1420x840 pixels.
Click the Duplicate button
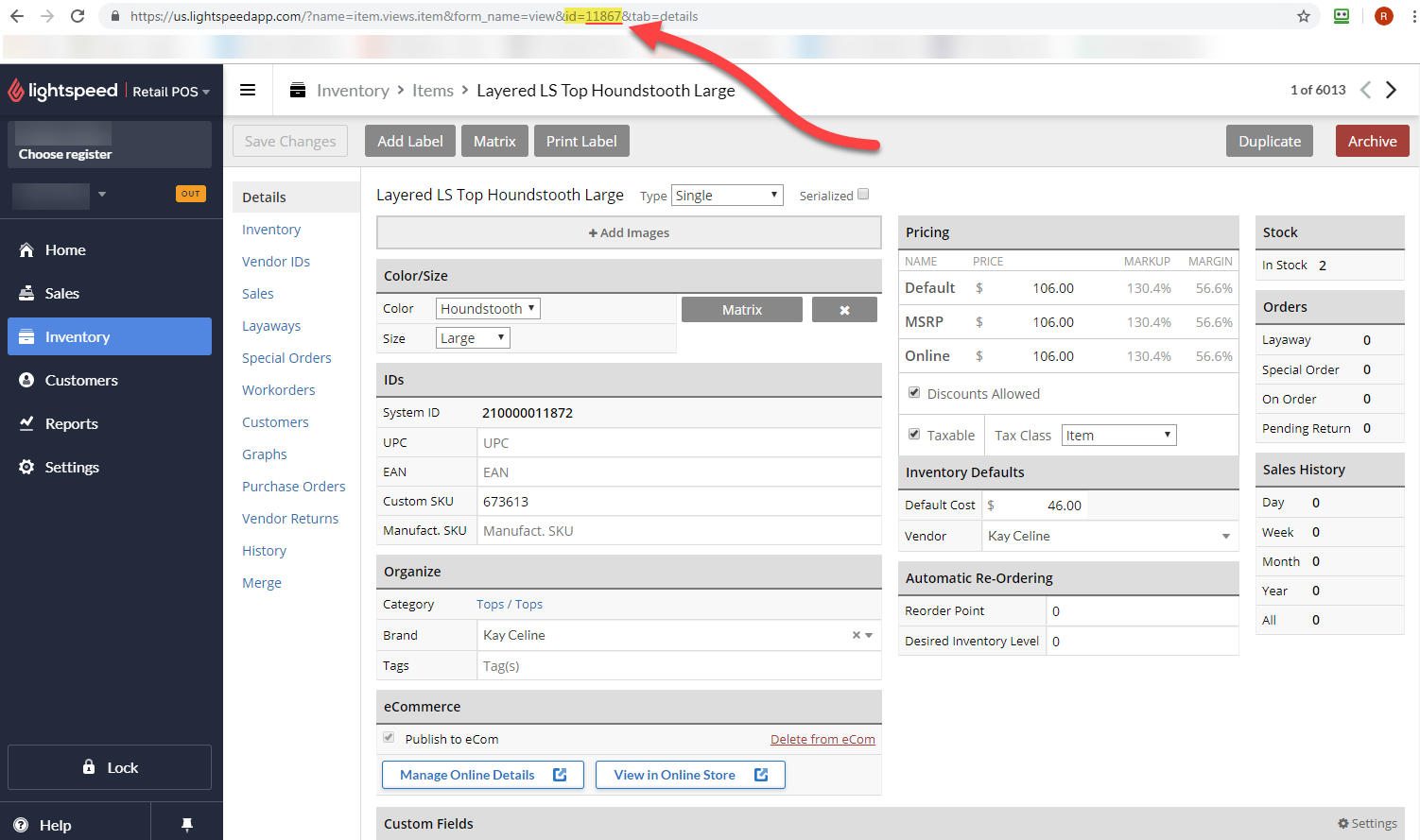pyautogui.click(x=1270, y=141)
